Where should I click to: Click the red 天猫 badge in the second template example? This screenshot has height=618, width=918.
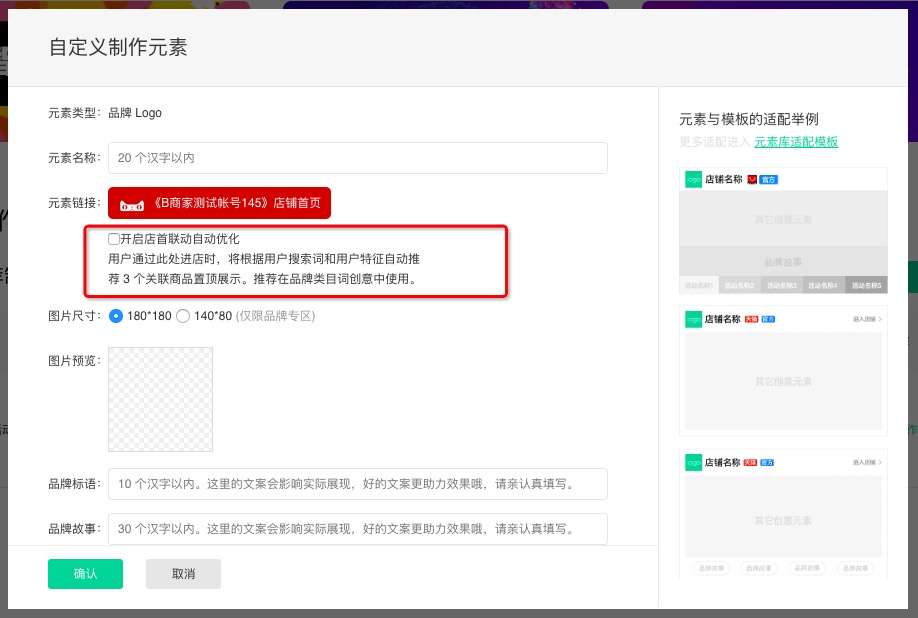tap(751, 320)
